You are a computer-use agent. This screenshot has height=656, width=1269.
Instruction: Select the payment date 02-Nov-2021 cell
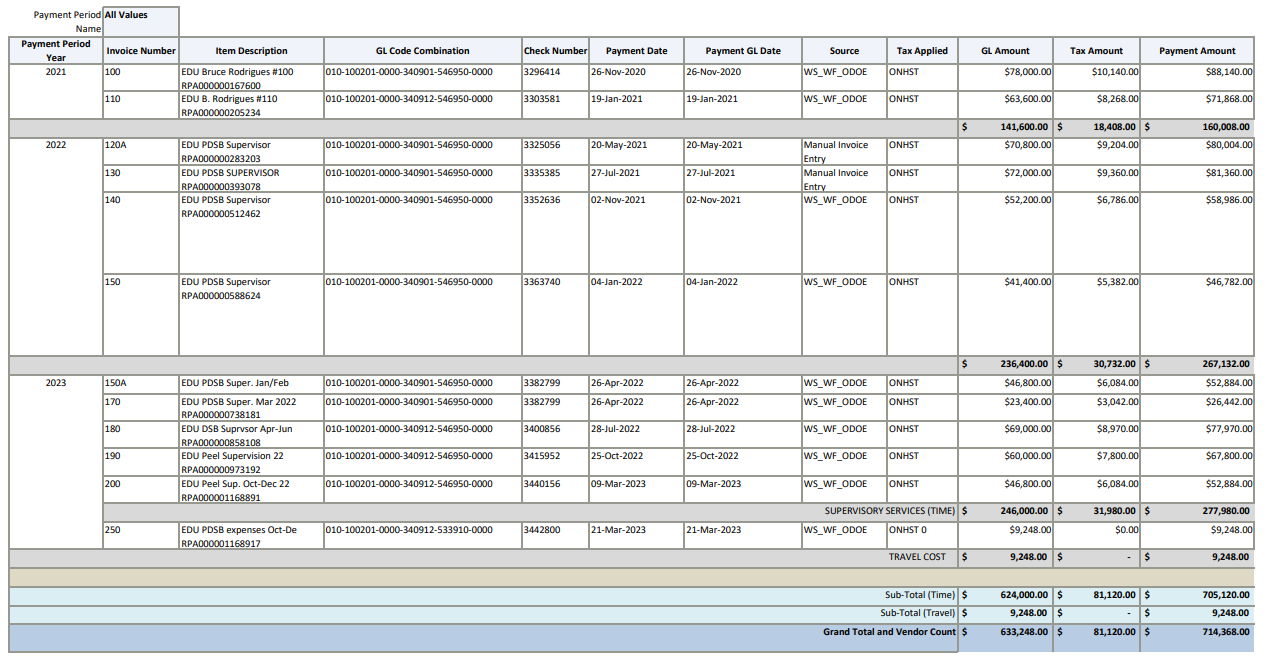pos(619,200)
